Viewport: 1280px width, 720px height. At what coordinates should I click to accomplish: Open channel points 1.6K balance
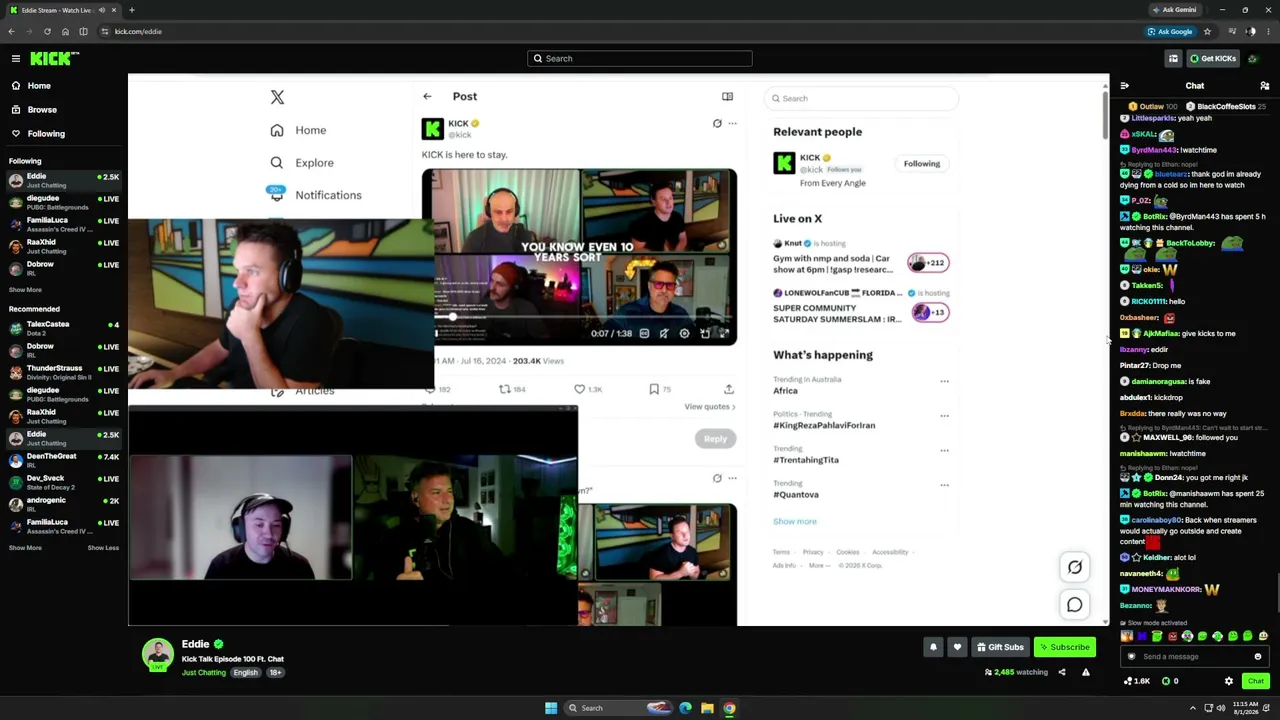(x=1138, y=681)
